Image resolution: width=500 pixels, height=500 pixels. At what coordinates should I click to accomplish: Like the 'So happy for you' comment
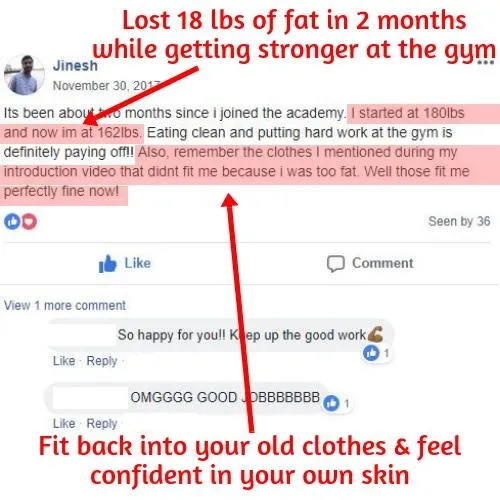pyautogui.click(x=64, y=361)
